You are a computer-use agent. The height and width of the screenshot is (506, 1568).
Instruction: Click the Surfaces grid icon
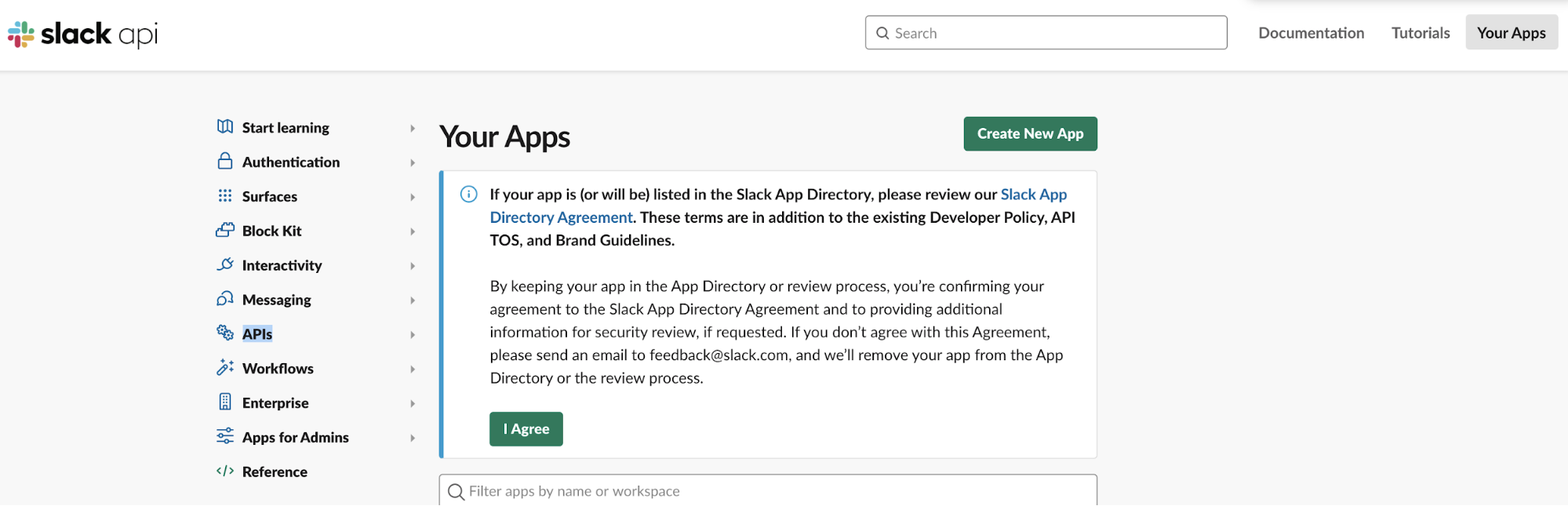click(225, 196)
